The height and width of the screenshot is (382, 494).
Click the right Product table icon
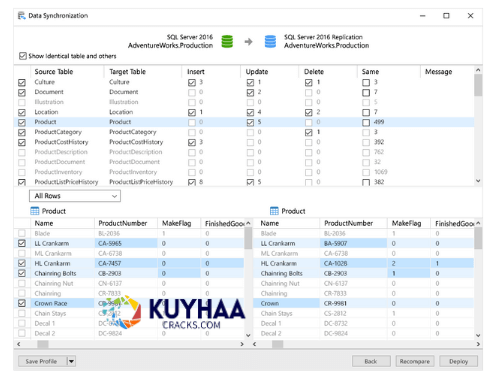pyautogui.click(x=274, y=211)
